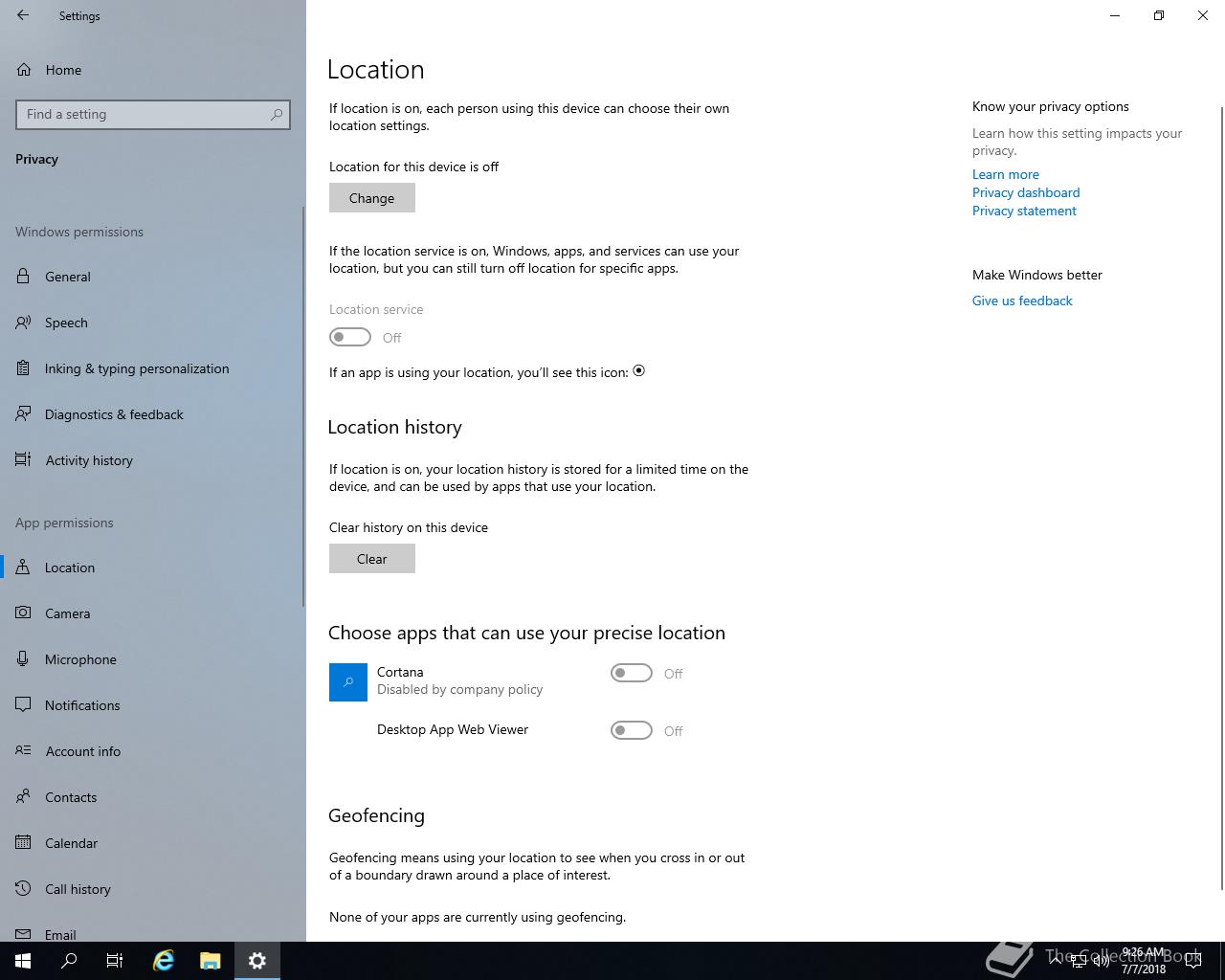Toggle the Location service switch
The image size is (1225, 980).
pyautogui.click(x=349, y=337)
